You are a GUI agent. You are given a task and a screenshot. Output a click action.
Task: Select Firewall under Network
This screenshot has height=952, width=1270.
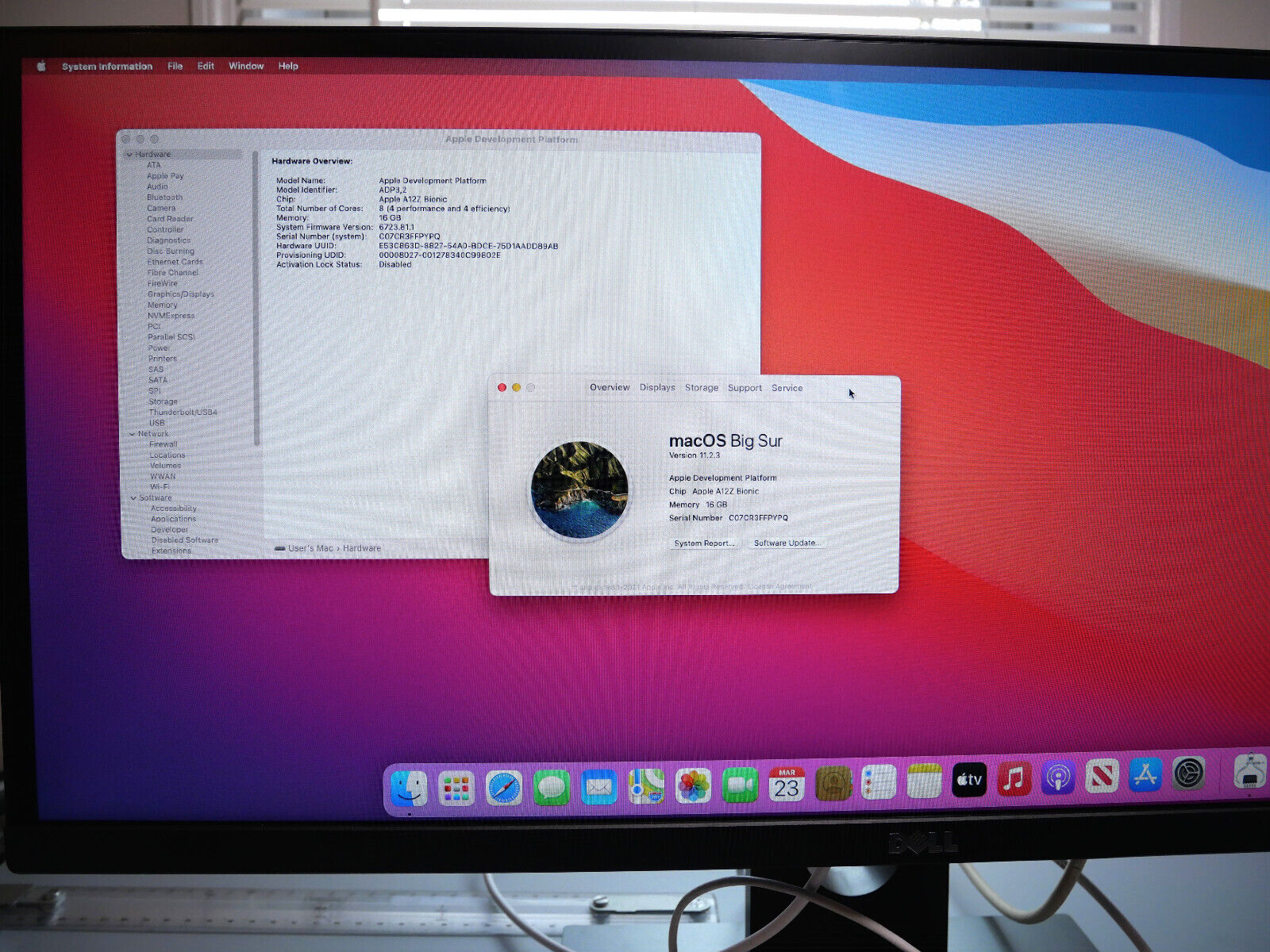tap(164, 444)
